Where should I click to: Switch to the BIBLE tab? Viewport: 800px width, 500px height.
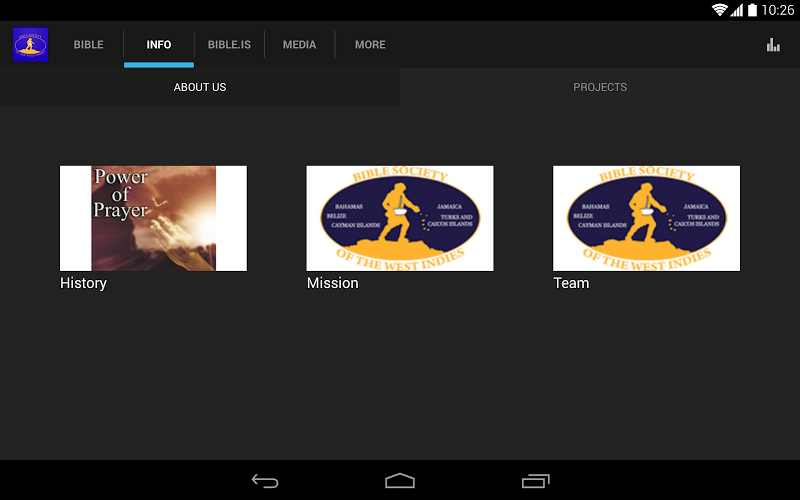(88, 44)
